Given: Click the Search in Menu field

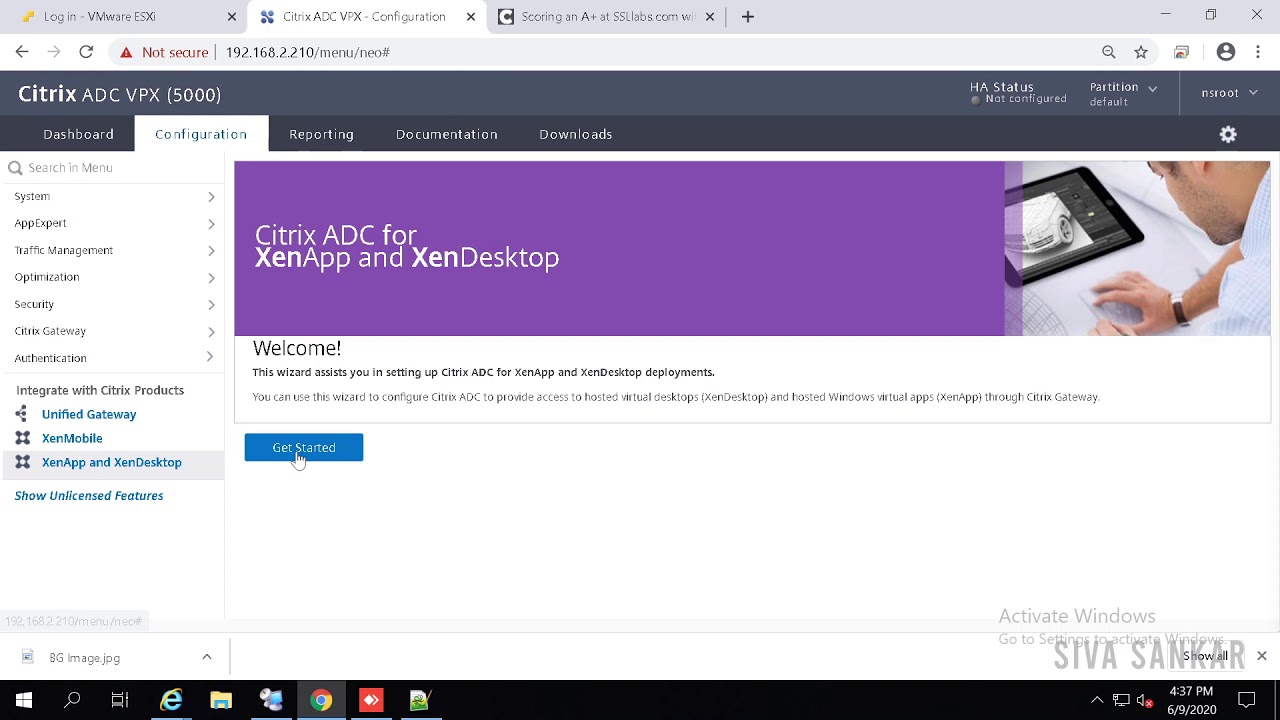Looking at the screenshot, I should (112, 167).
